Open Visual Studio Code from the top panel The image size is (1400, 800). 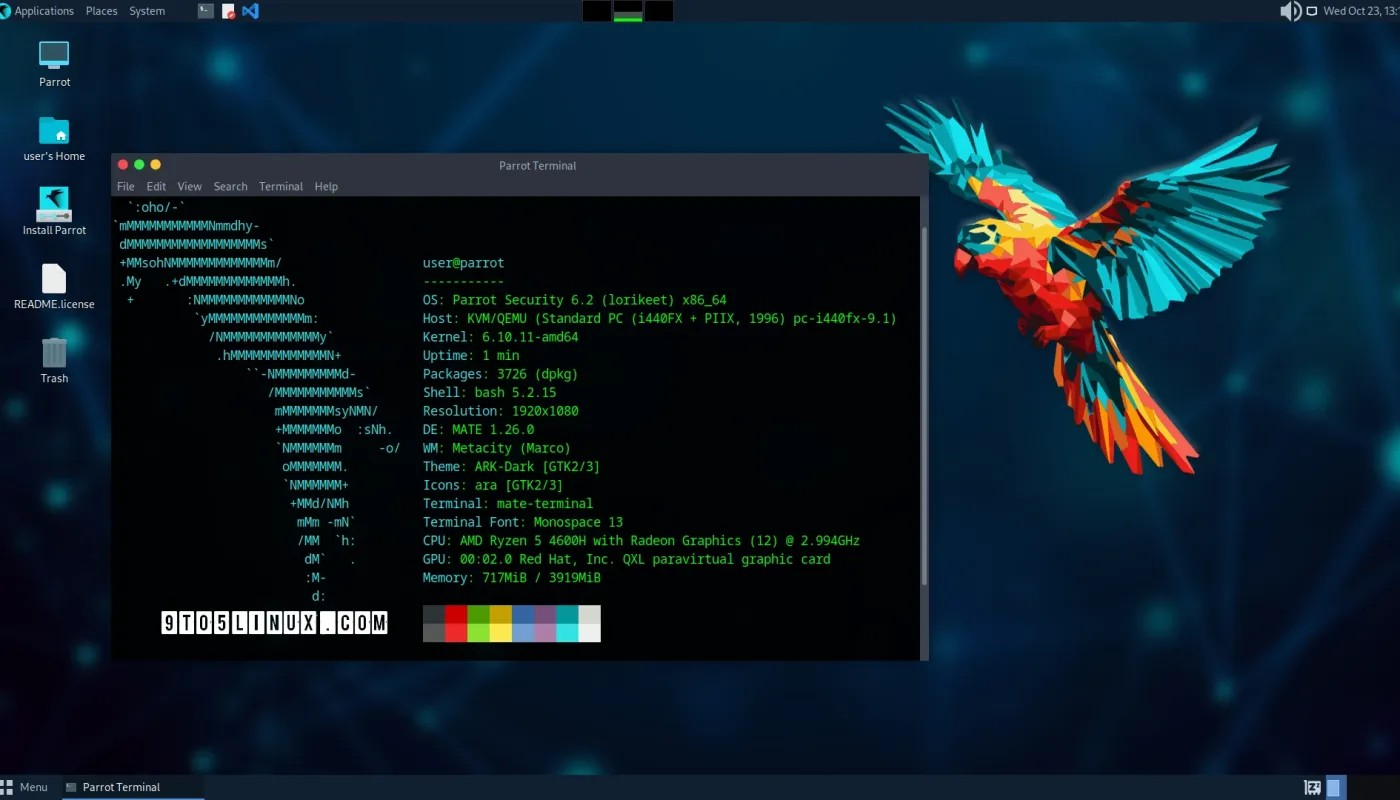[x=249, y=11]
